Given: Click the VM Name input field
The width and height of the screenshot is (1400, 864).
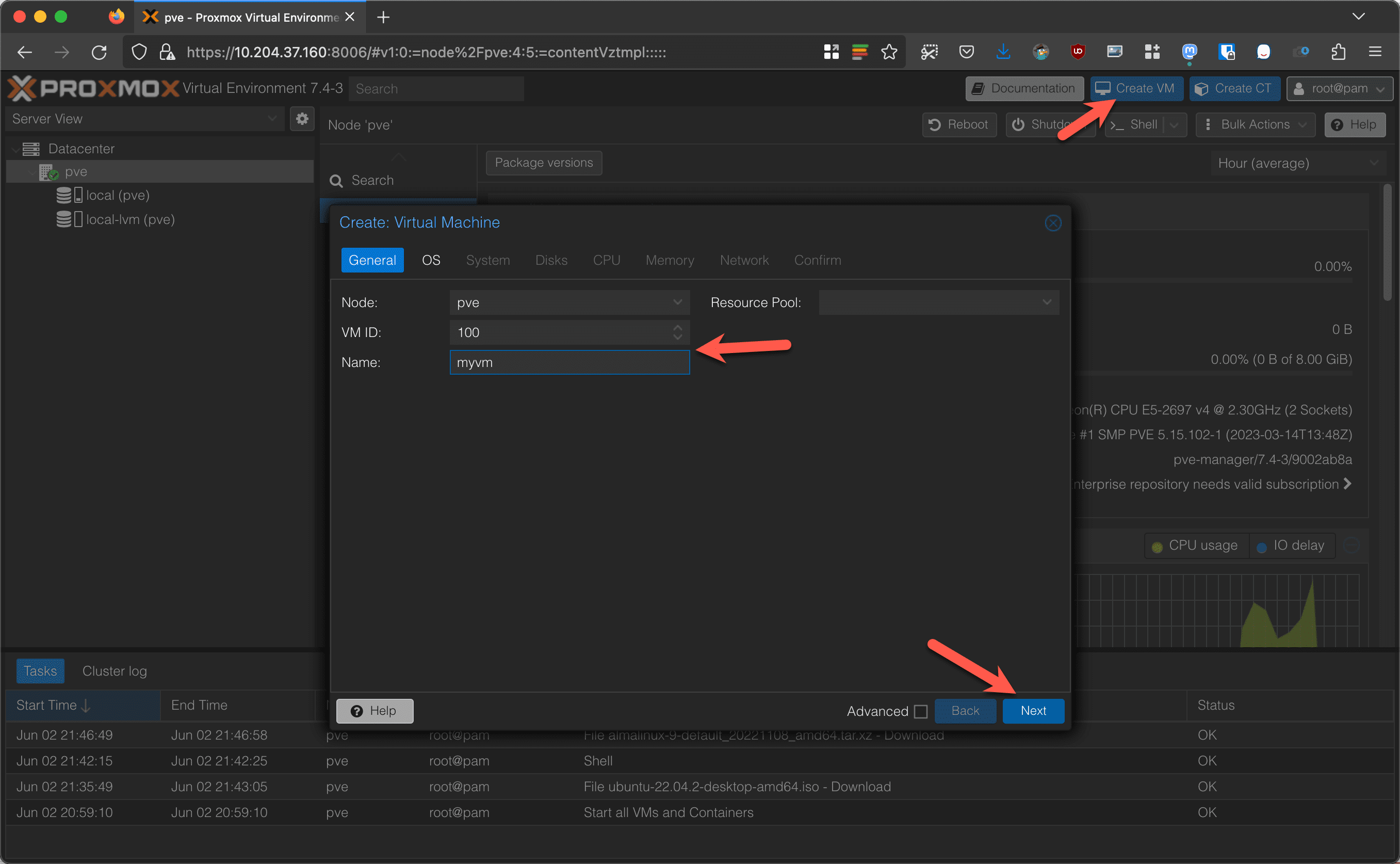Looking at the screenshot, I should [x=570, y=362].
